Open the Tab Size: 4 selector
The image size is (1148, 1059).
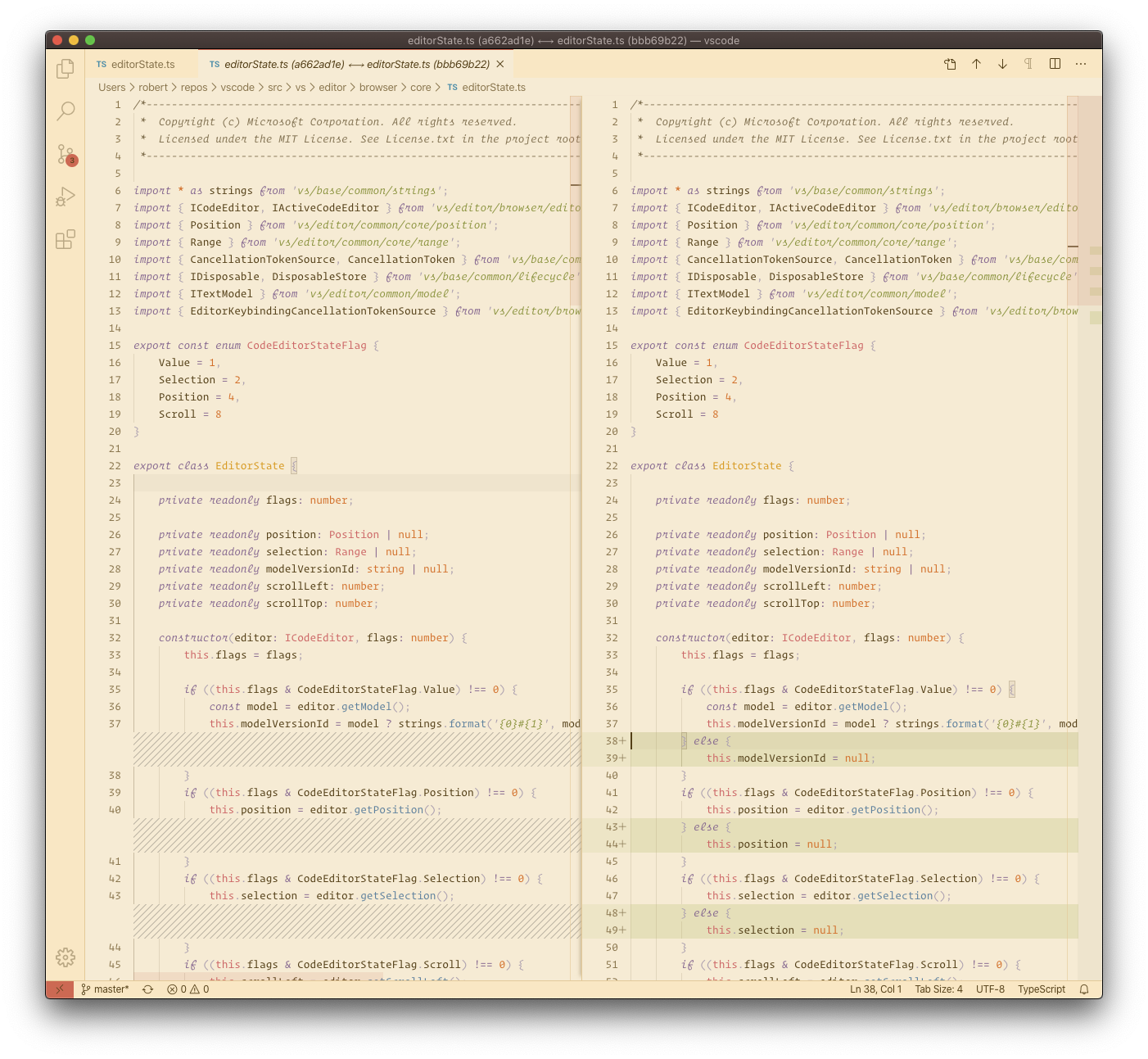click(x=938, y=989)
